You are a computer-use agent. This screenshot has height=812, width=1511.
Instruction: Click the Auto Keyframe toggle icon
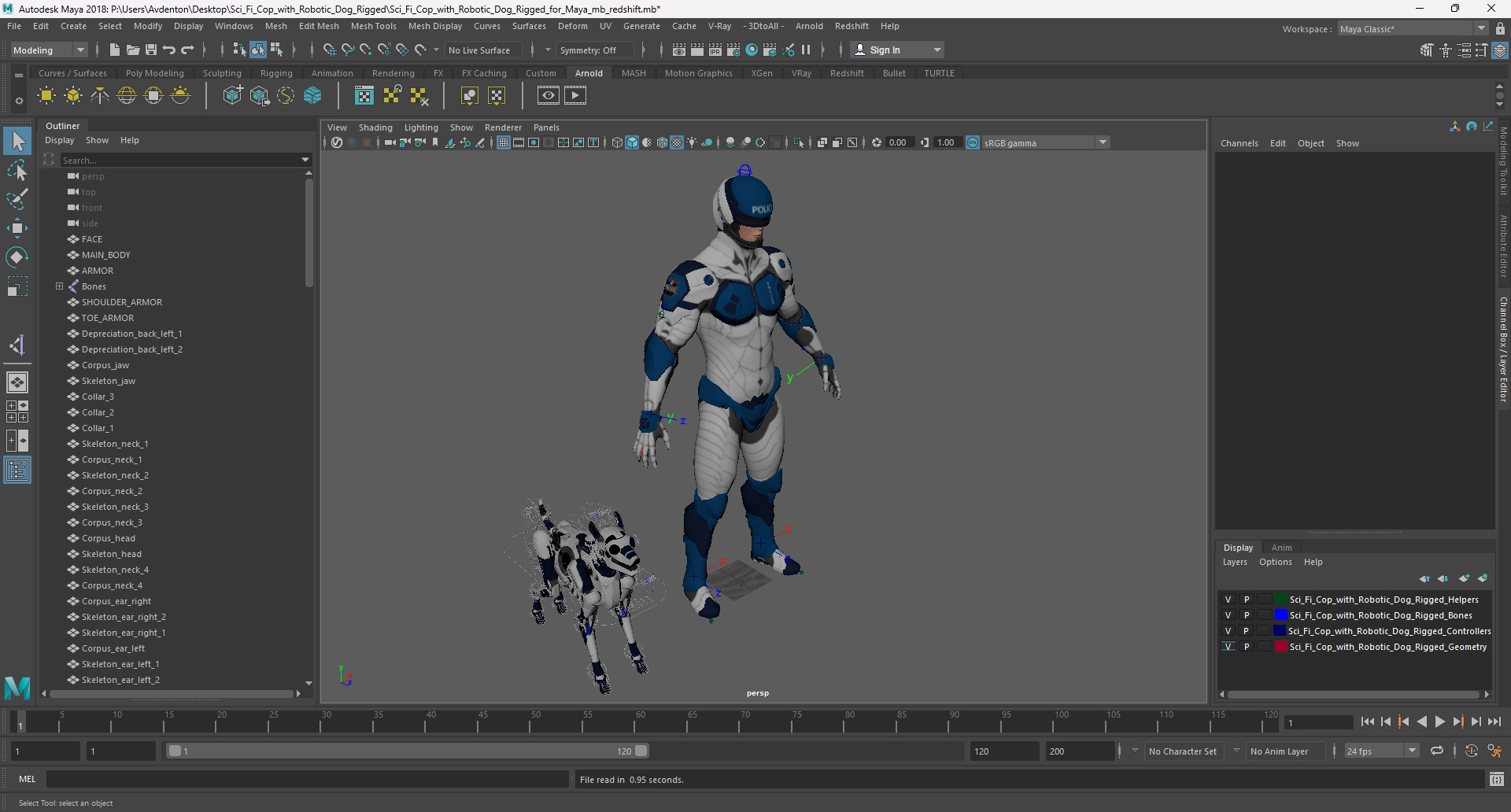[1472, 751]
